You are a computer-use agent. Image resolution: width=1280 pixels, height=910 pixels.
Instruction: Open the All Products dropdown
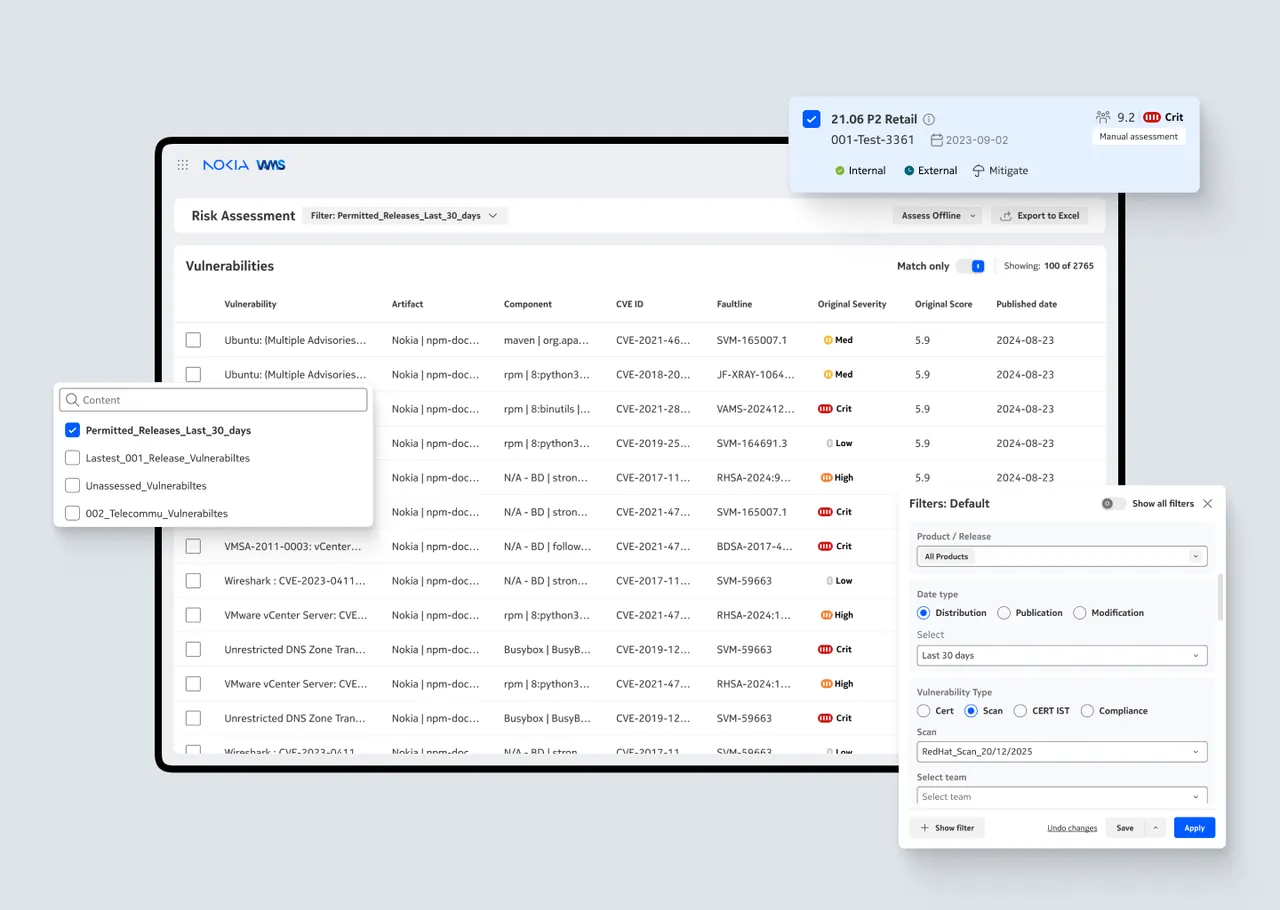pyautogui.click(x=1061, y=556)
